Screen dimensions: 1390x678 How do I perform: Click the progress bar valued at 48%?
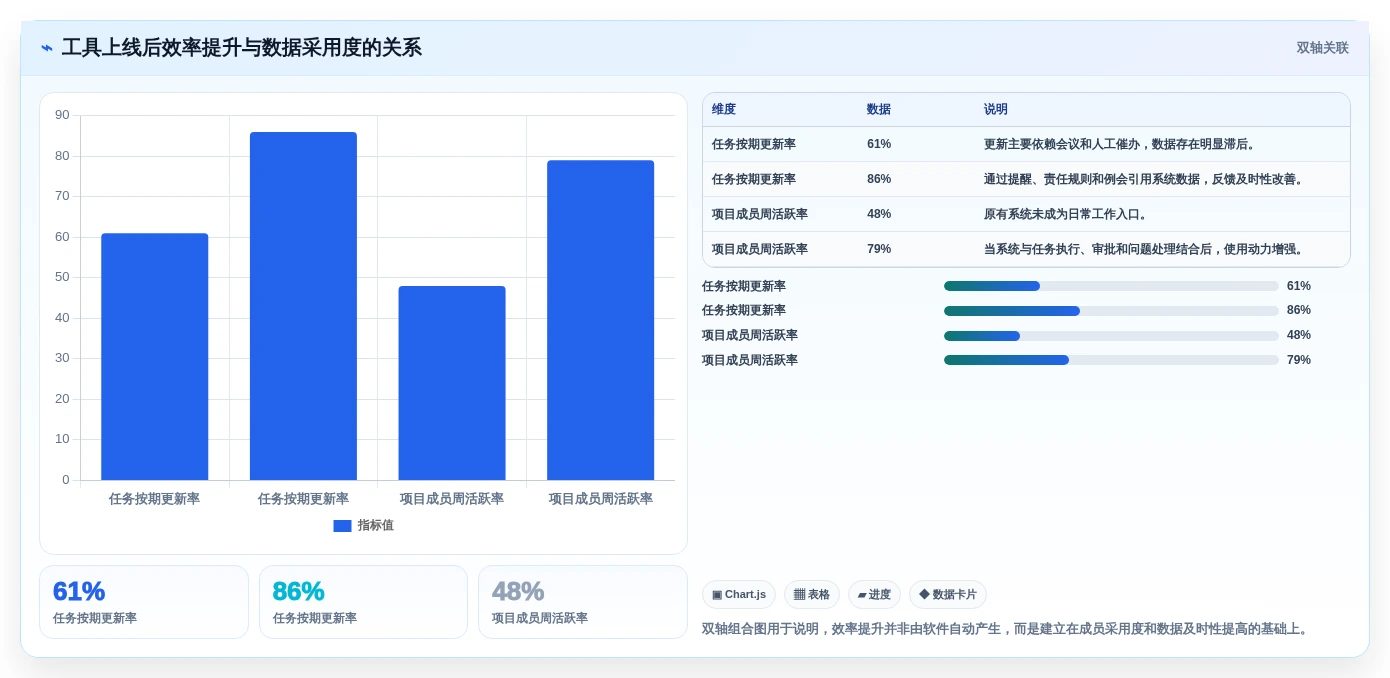(1111, 336)
